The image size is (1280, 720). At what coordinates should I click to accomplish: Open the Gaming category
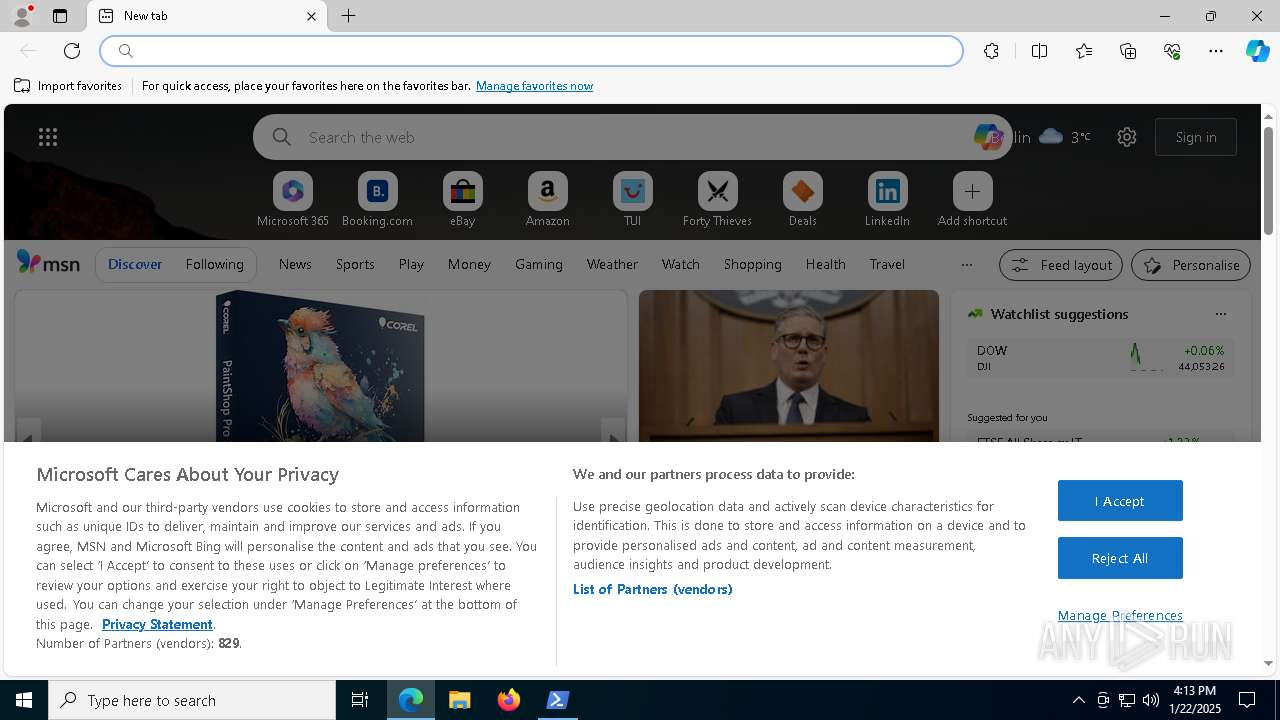pyautogui.click(x=539, y=264)
